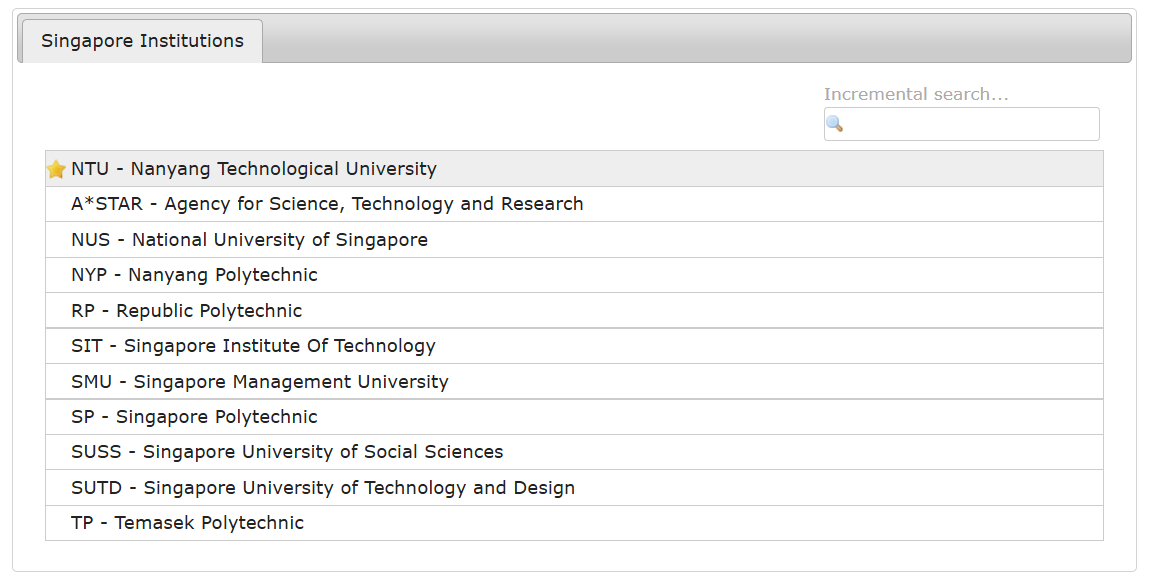Viewport: 1154px width, 584px height.
Task: Click the 'SUTD' abbreviation text
Action: [97, 488]
